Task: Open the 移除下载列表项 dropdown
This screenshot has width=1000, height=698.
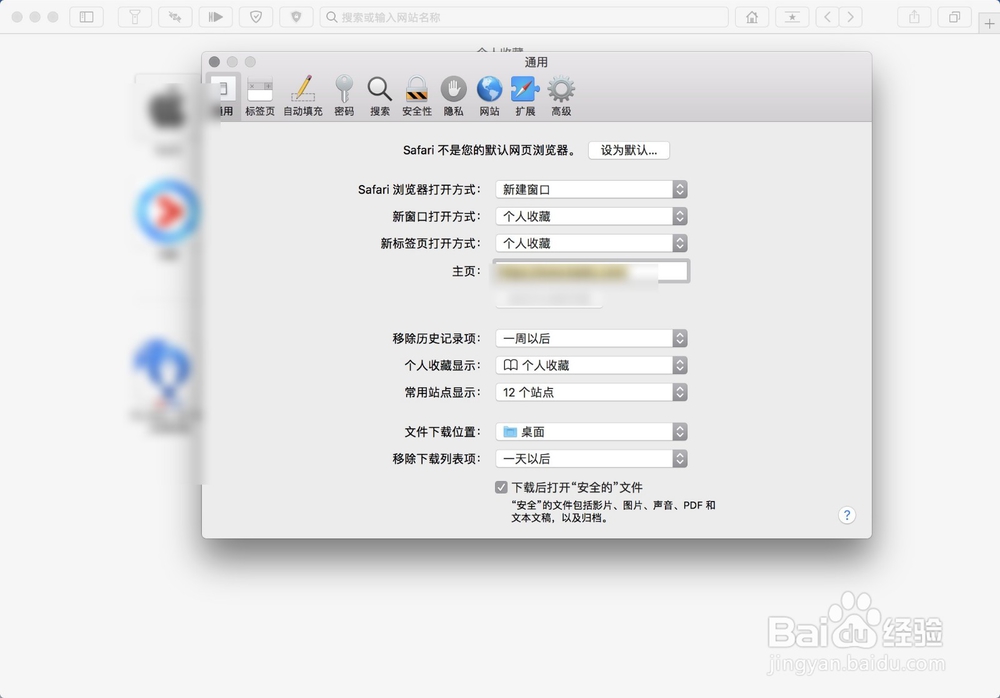Action: tap(591, 459)
